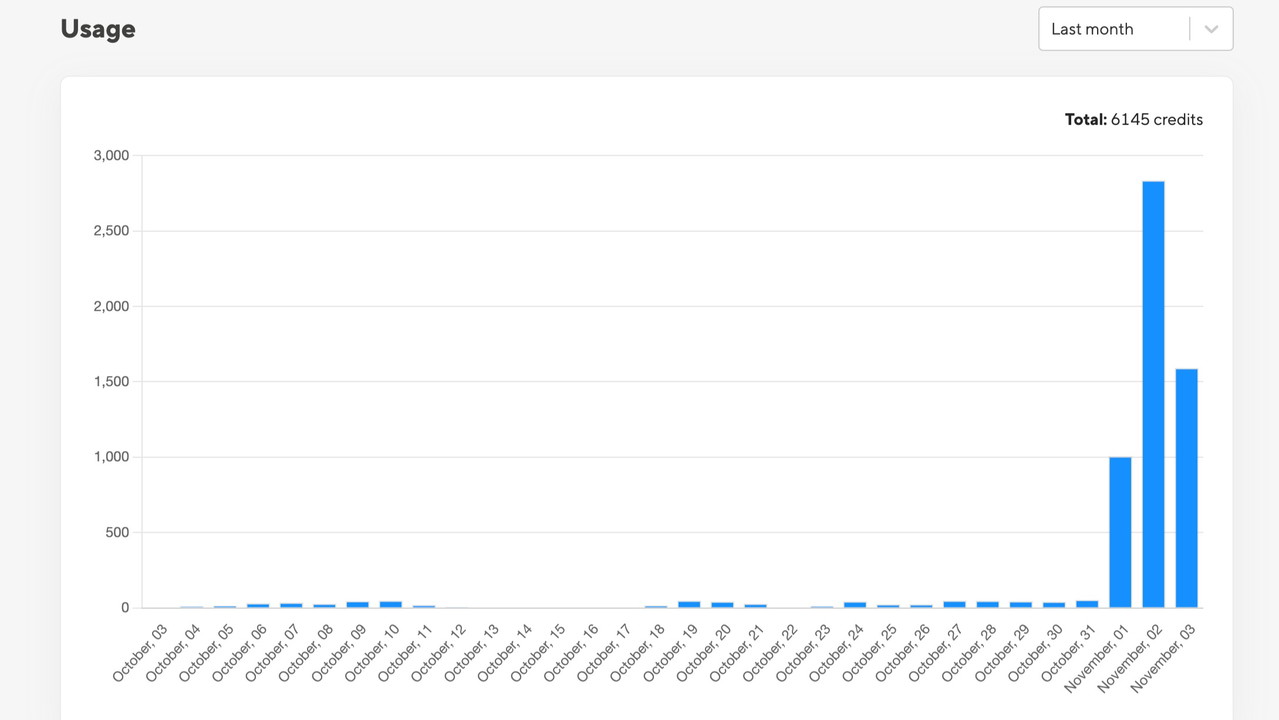This screenshot has height=720, width=1279.
Task: Open the Last month period dropdown
Action: point(1114,29)
